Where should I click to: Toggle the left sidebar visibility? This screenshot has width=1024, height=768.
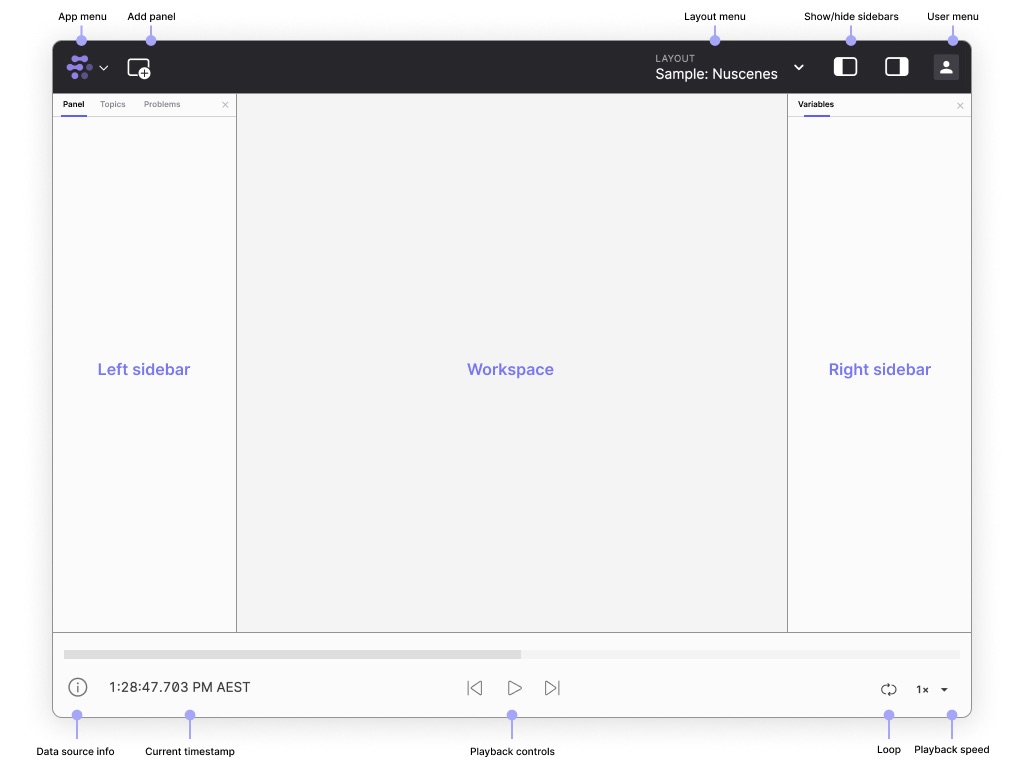(x=845, y=67)
